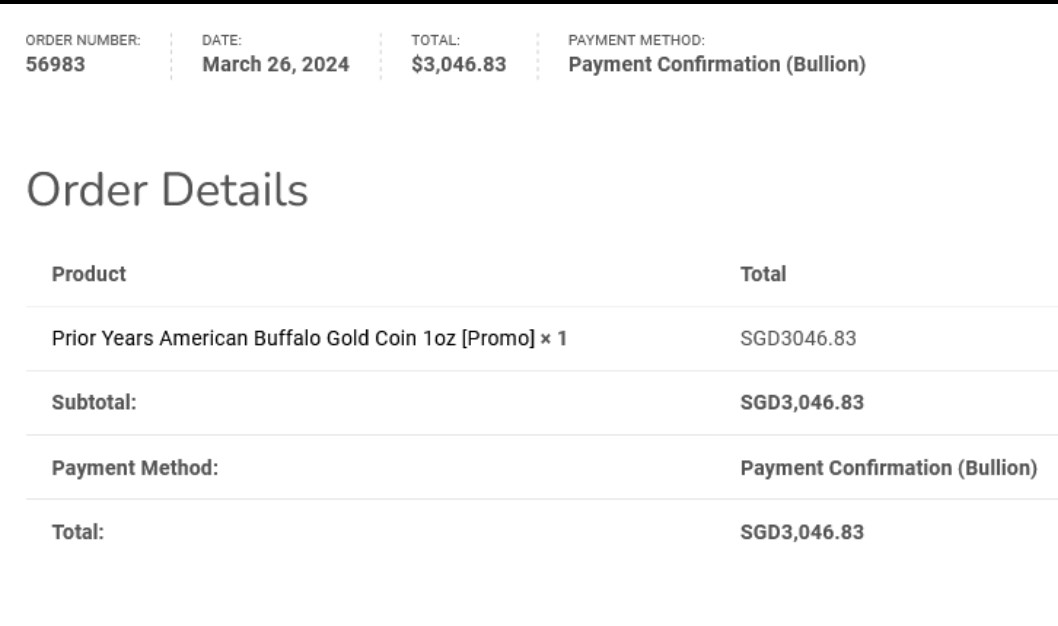Viewport: 1058px width, 626px height.
Task: Click the Payment Method row label in table
Action: pyautogui.click(x=135, y=468)
